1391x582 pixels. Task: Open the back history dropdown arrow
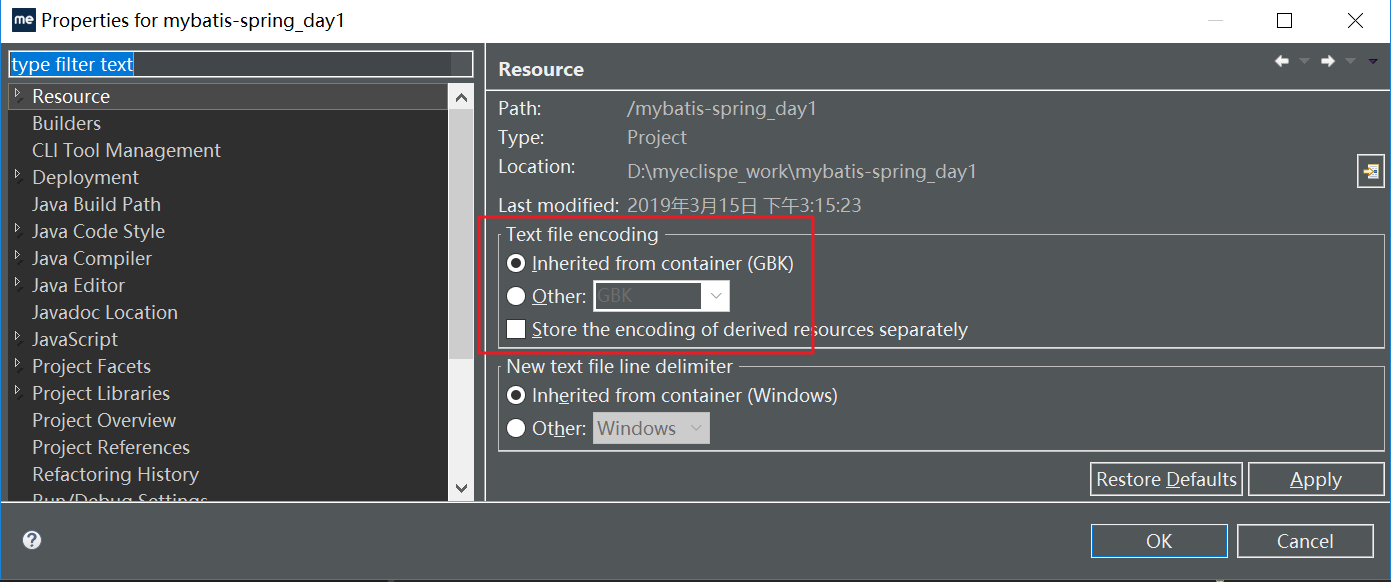[x=1304, y=61]
